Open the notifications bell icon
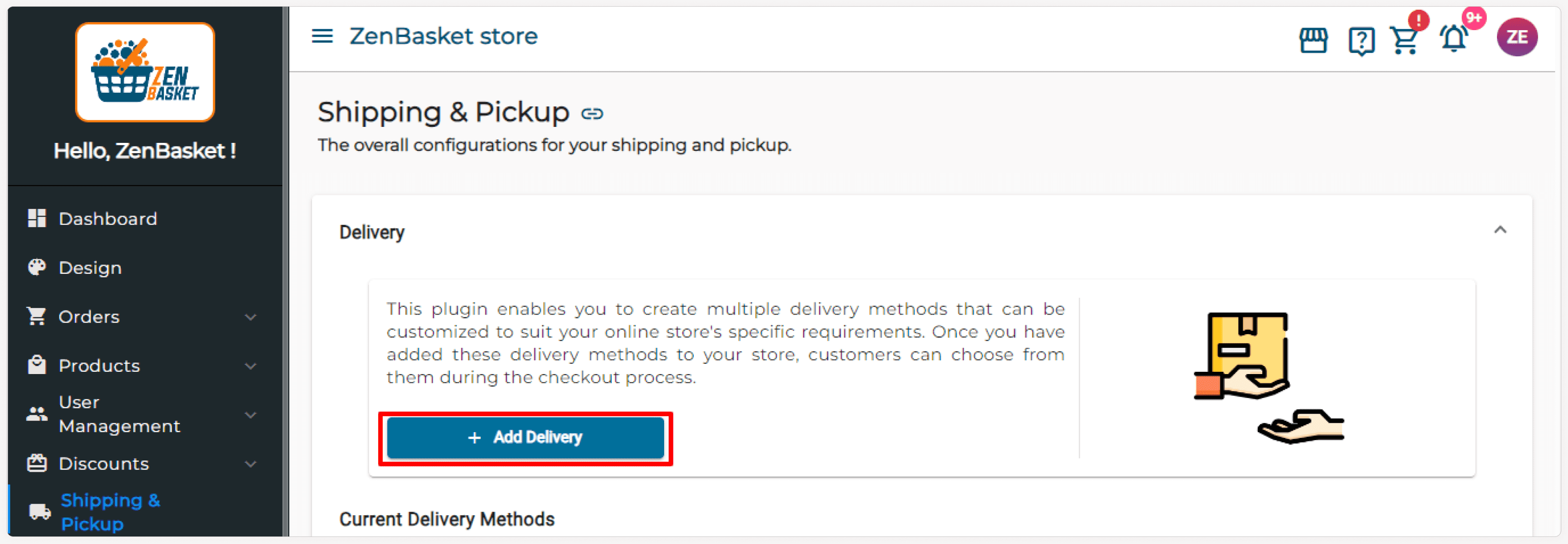1568x544 pixels. click(1453, 39)
